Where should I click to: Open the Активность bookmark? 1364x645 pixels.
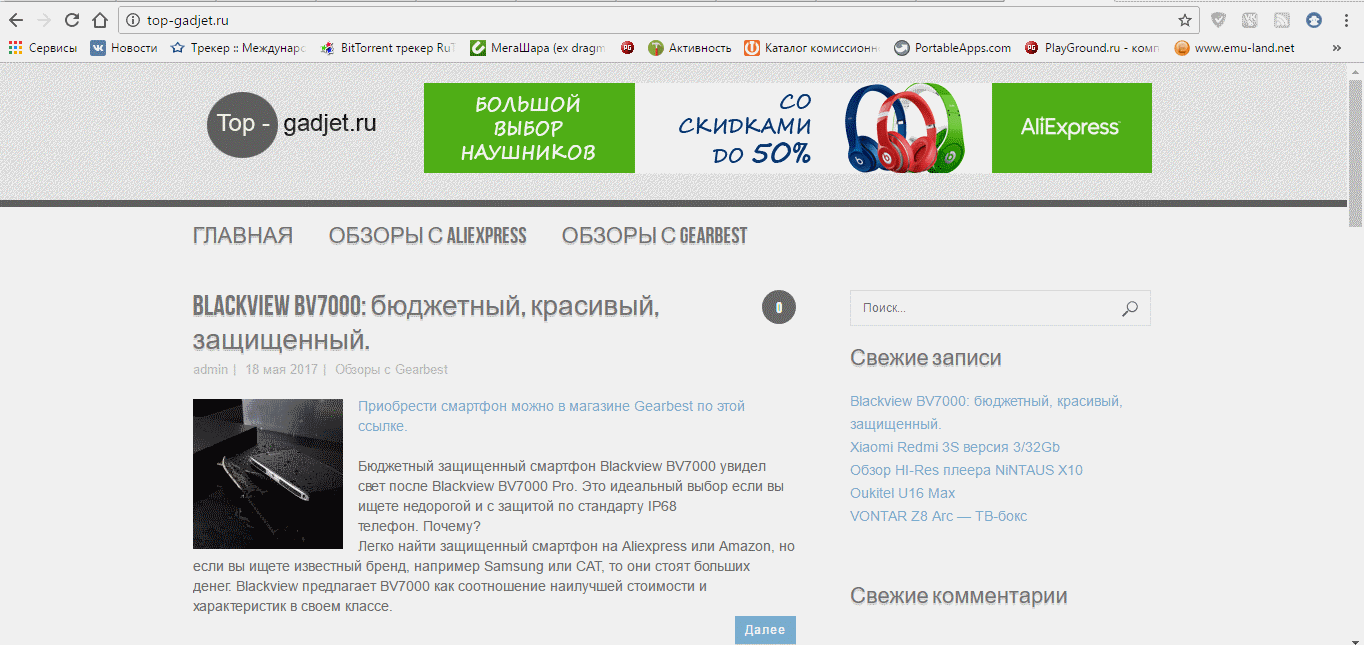690,47
